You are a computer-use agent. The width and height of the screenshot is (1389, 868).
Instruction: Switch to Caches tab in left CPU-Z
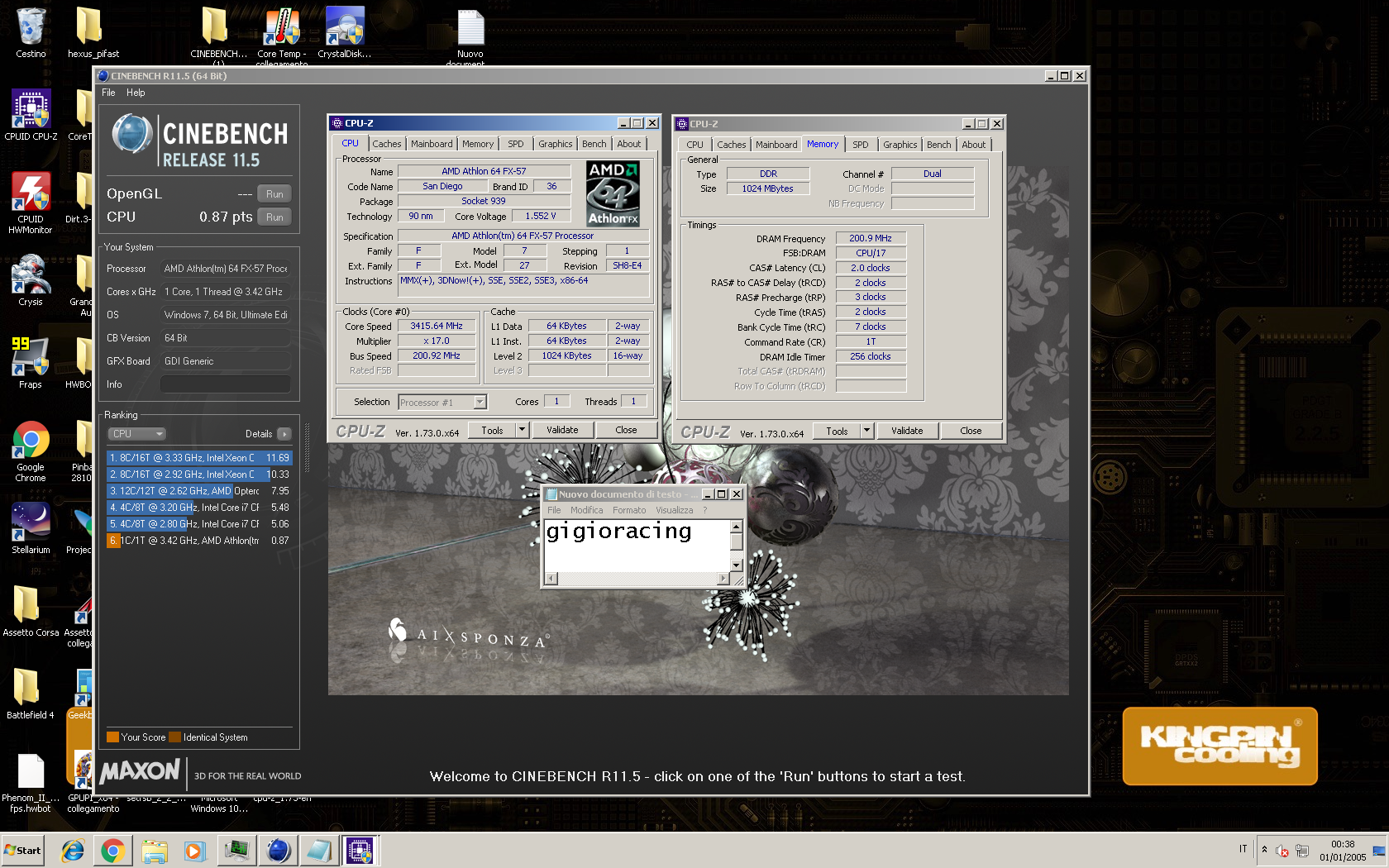[x=386, y=144]
